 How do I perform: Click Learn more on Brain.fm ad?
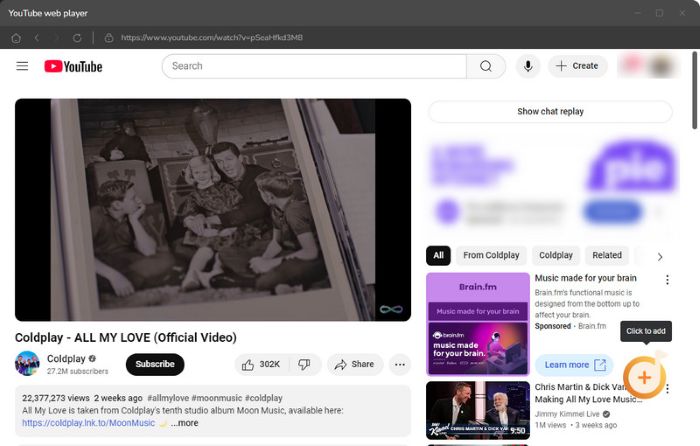point(575,365)
